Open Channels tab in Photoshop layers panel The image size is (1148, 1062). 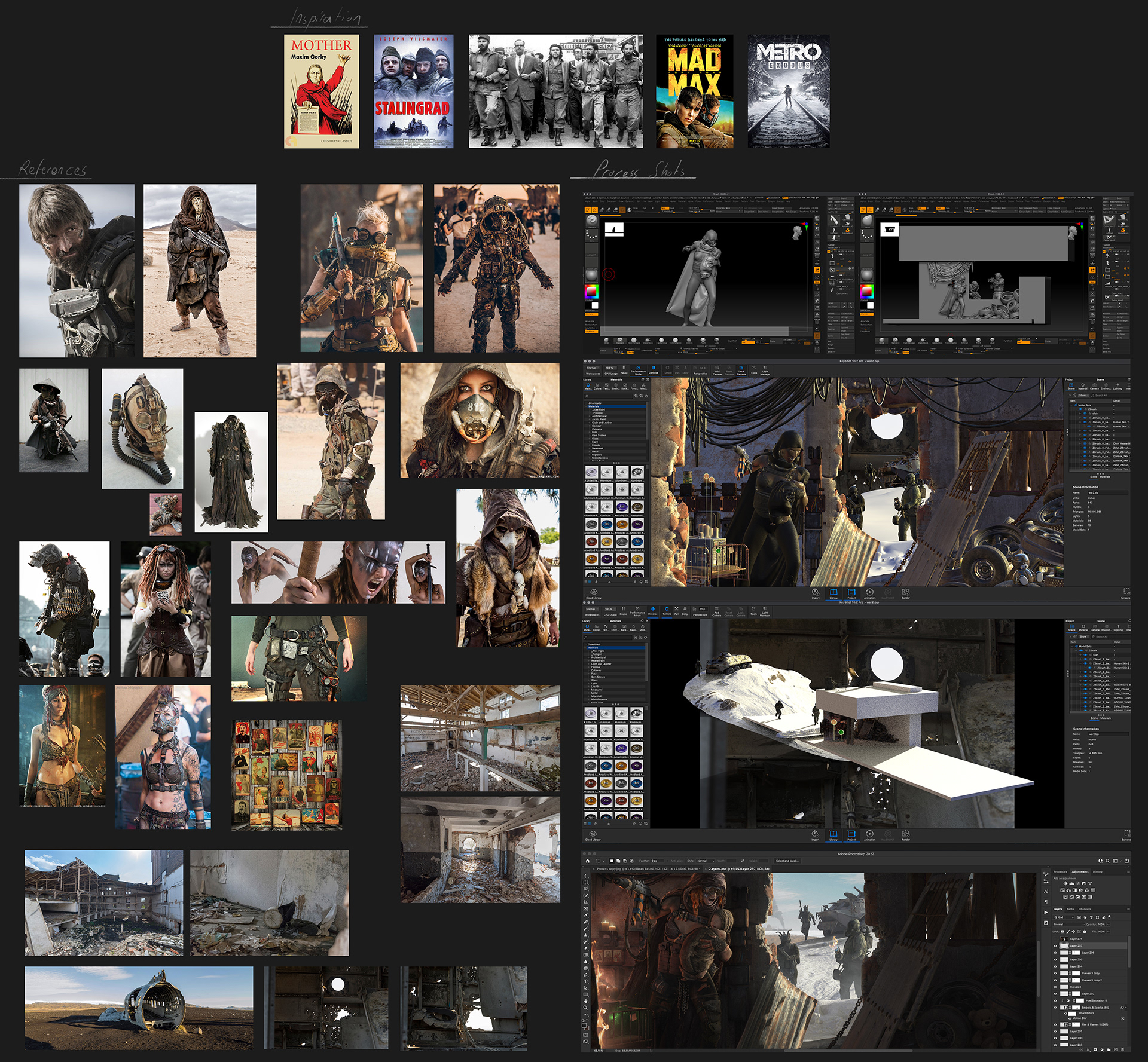[1085, 909]
